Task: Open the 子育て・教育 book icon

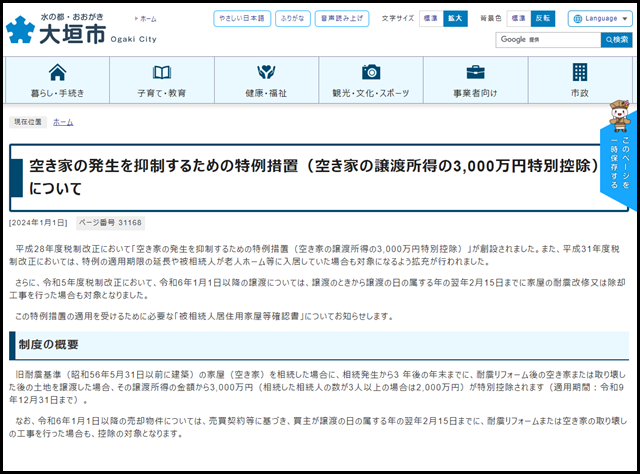Action: tap(162, 72)
